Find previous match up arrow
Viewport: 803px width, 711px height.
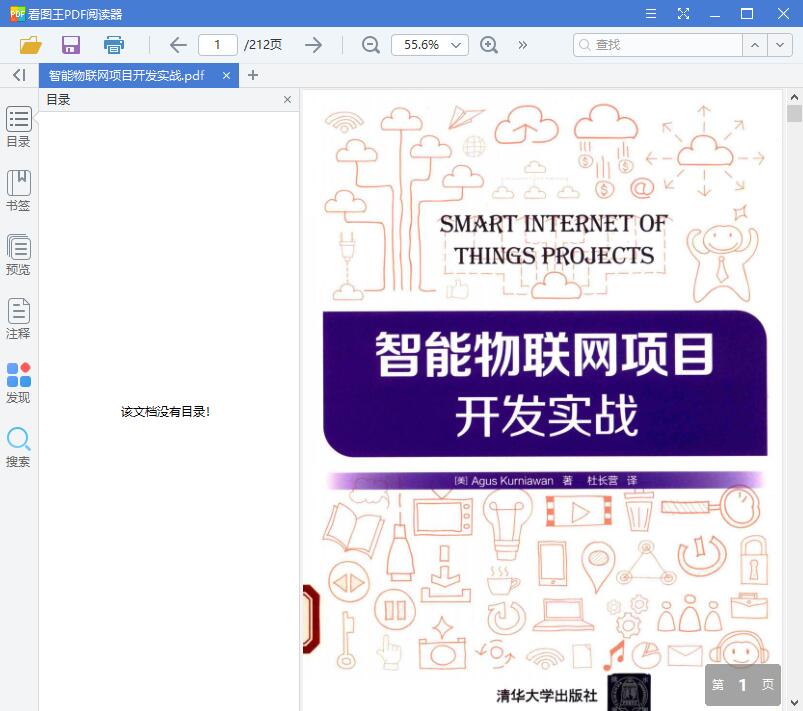755,45
